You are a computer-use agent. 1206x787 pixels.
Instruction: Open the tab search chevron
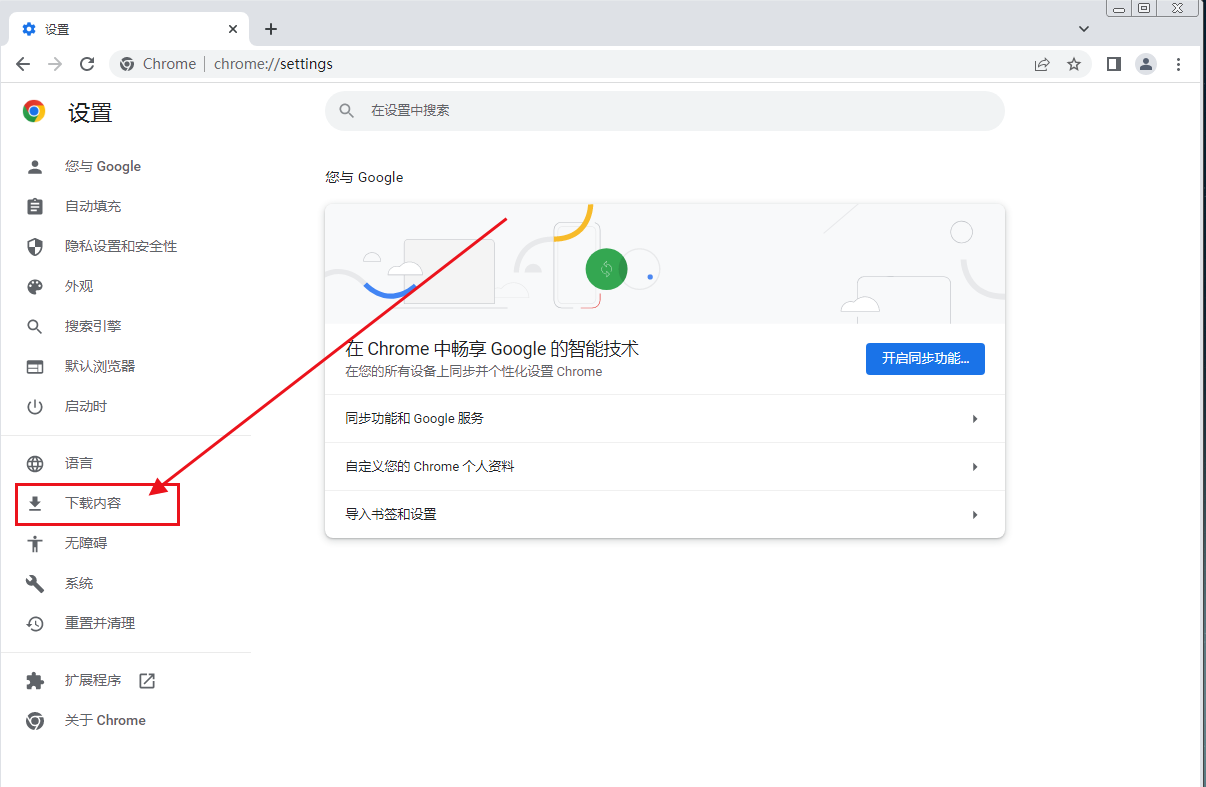[1084, 29]
